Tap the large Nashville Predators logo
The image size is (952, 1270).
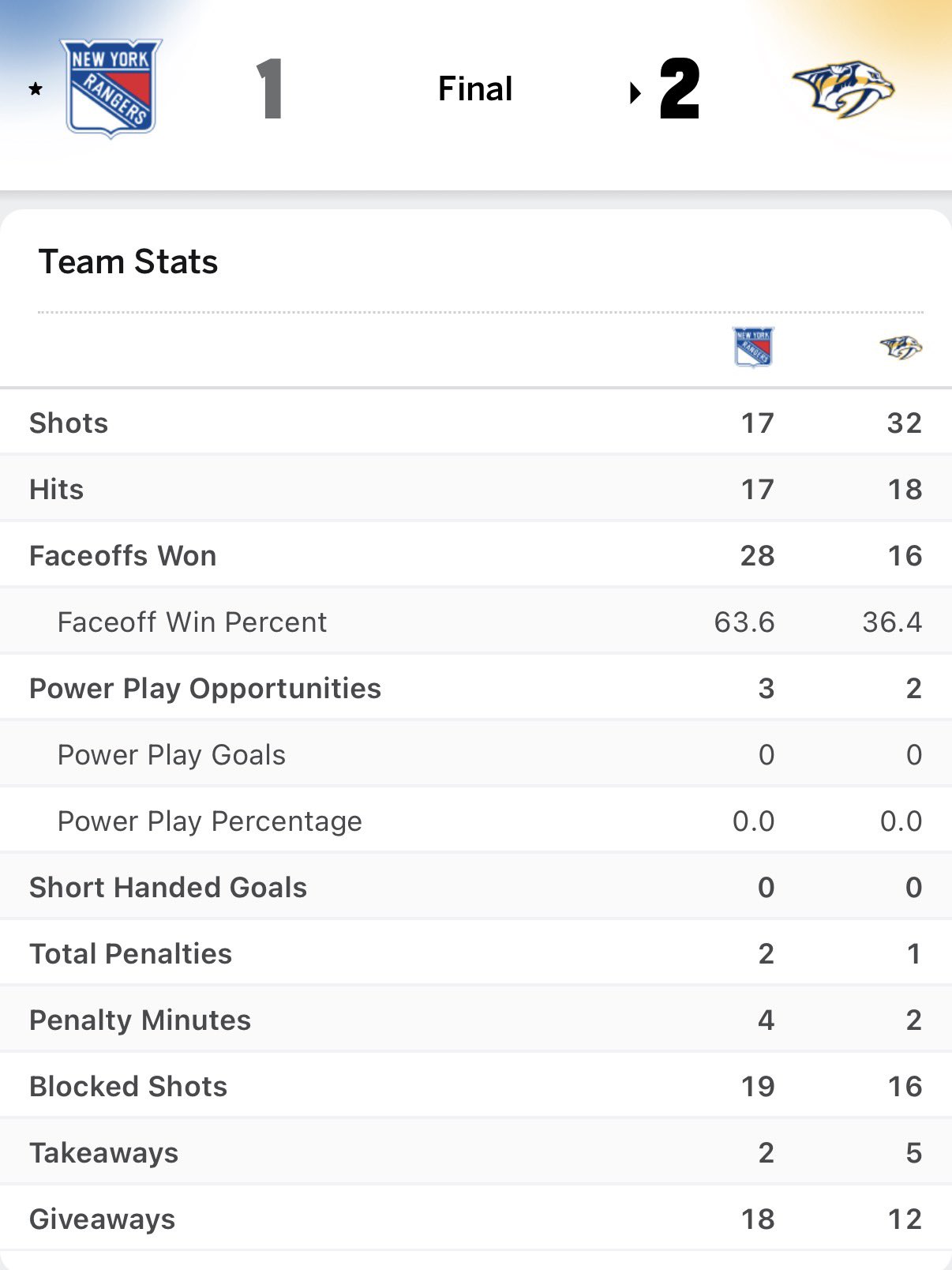click(x=842, y=88)
